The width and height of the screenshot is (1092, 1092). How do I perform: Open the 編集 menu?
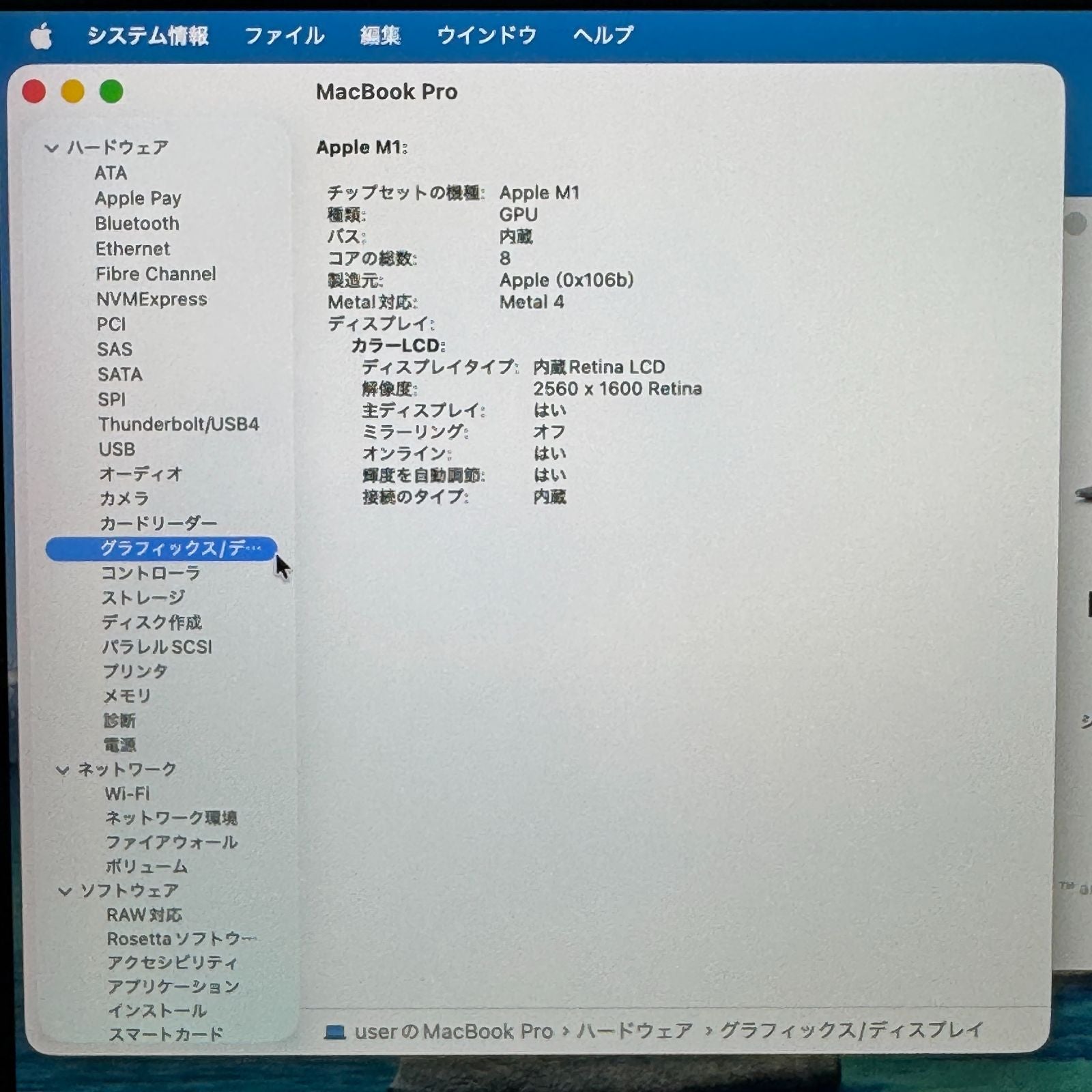[380, 35]
